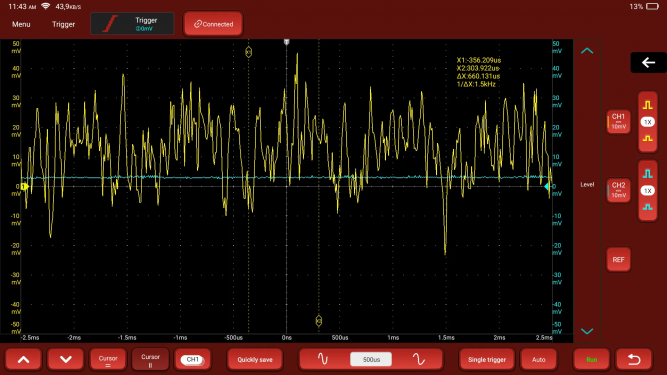This screenshot has height=375, width=667.
Task: Decrease CH2 vertical scale with the lower cyan pulse icon
Action: tap(647, 207)
